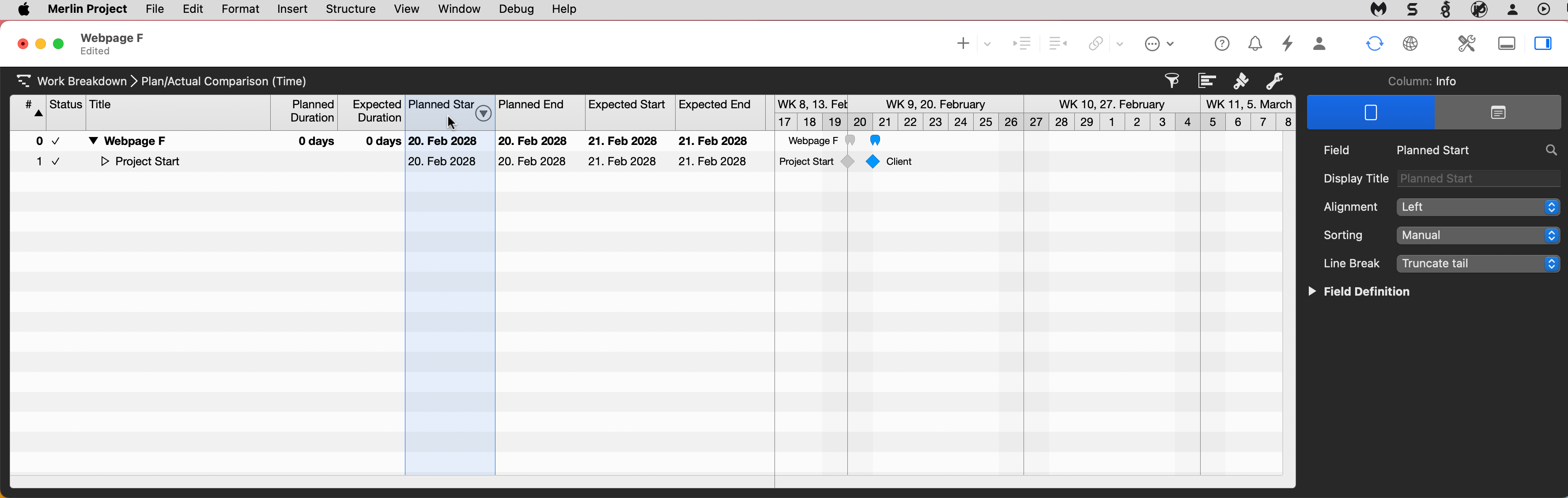Image resolution: width=1568 pixels, height=498 pixels.
Task: Open the Debug menu
Action: pyautogui.click(x=516, y=9)
